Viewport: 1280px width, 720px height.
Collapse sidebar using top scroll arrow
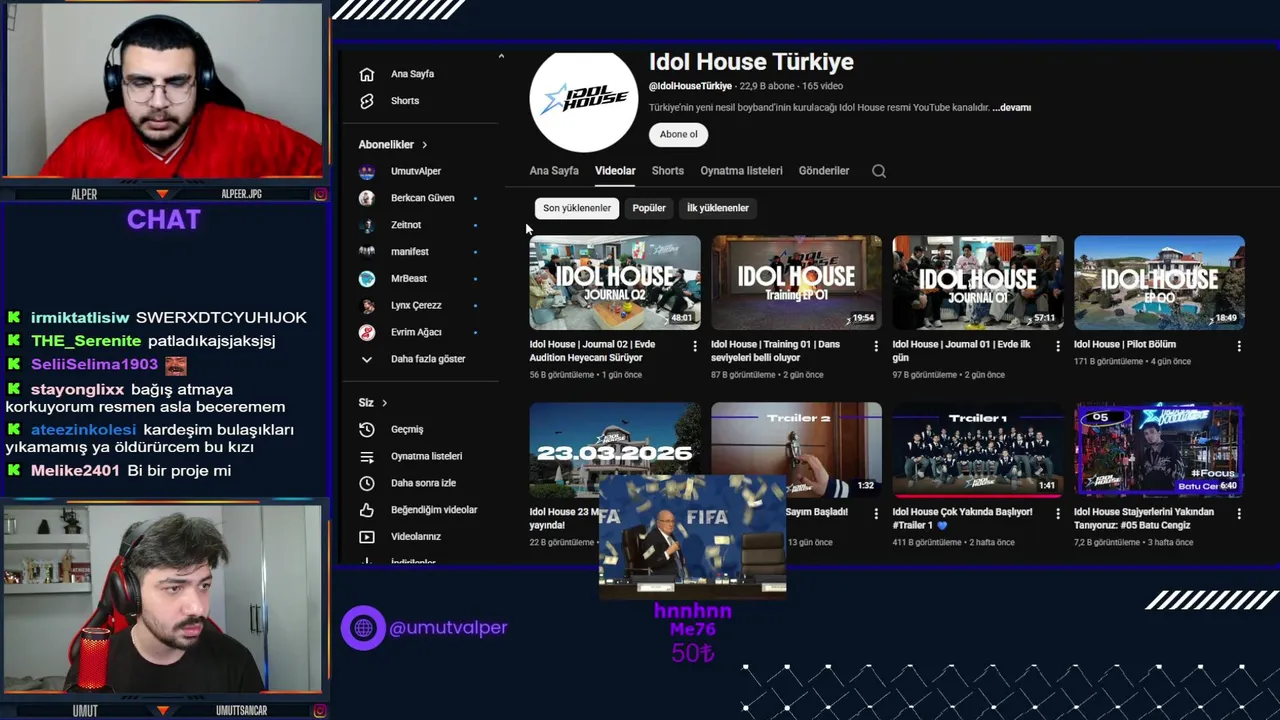(501, 57)
